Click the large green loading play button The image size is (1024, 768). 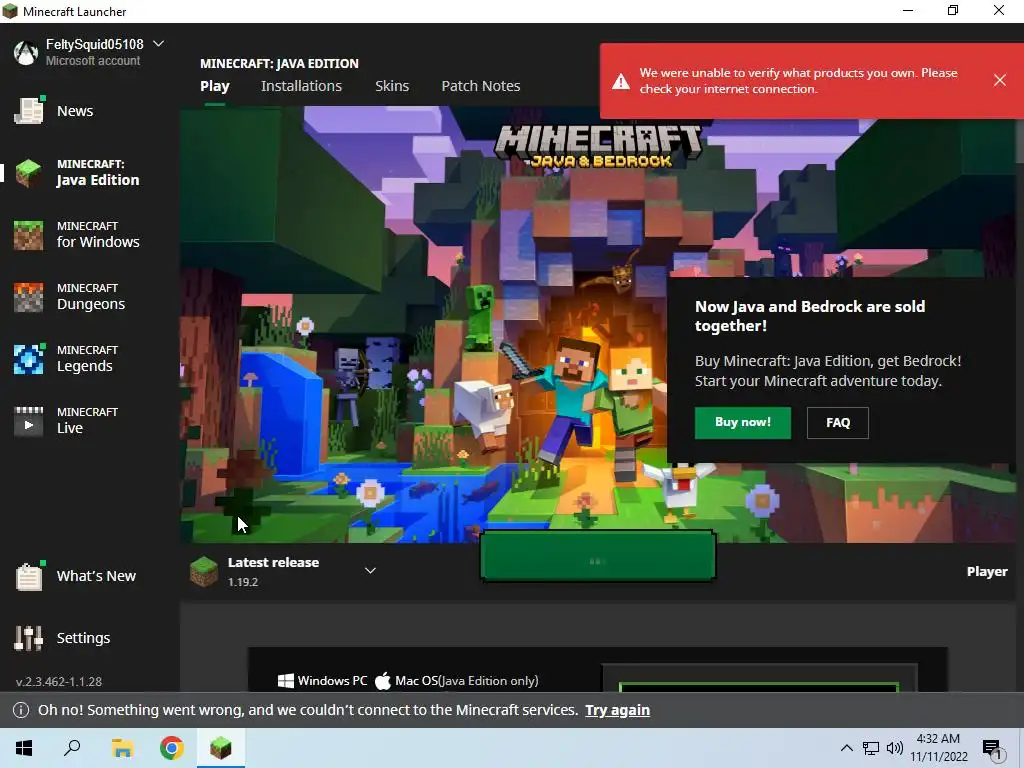(598, 556)
